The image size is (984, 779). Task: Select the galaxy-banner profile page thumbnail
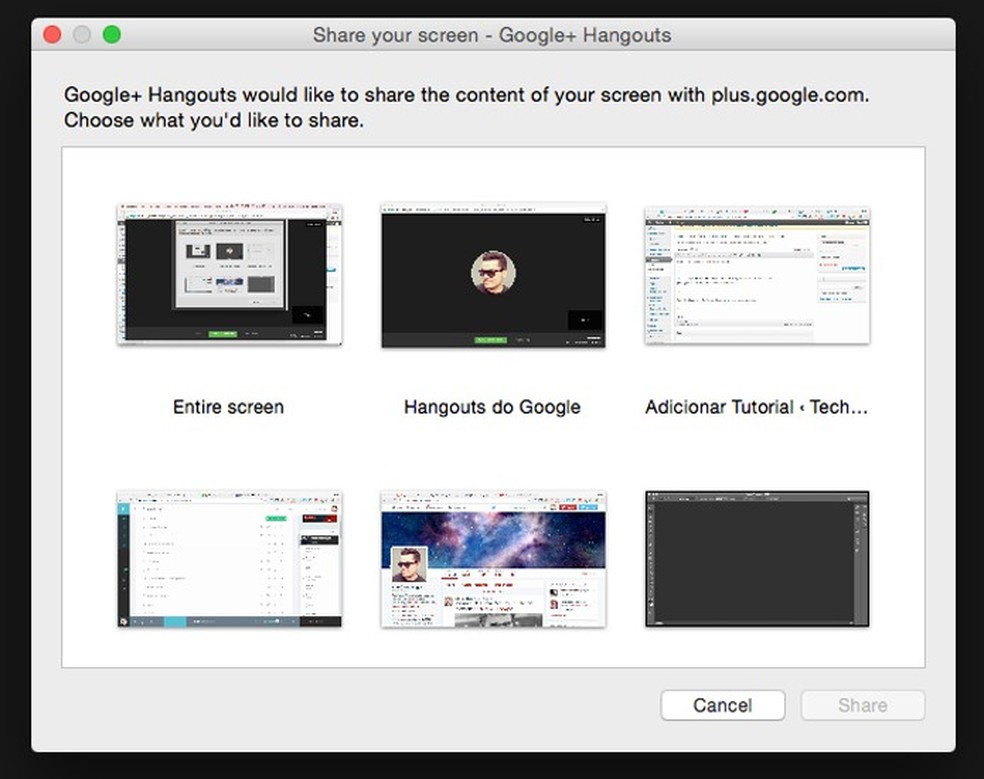tap(493, 559)
